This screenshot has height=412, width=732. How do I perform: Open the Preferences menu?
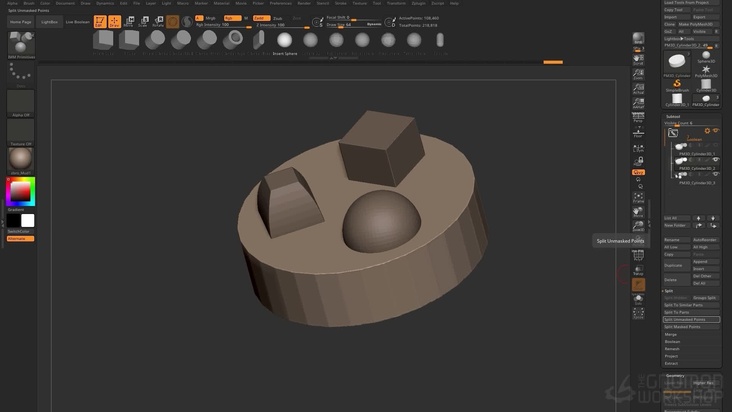tap(281, 3)
